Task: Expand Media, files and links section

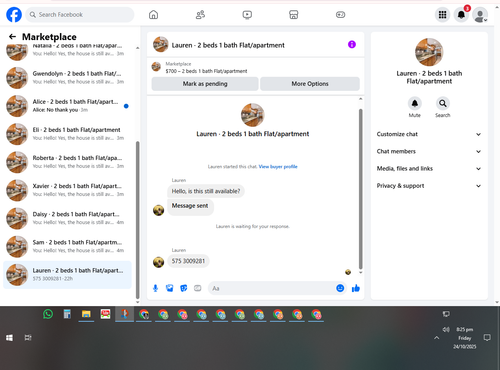Action: (429, 168)
